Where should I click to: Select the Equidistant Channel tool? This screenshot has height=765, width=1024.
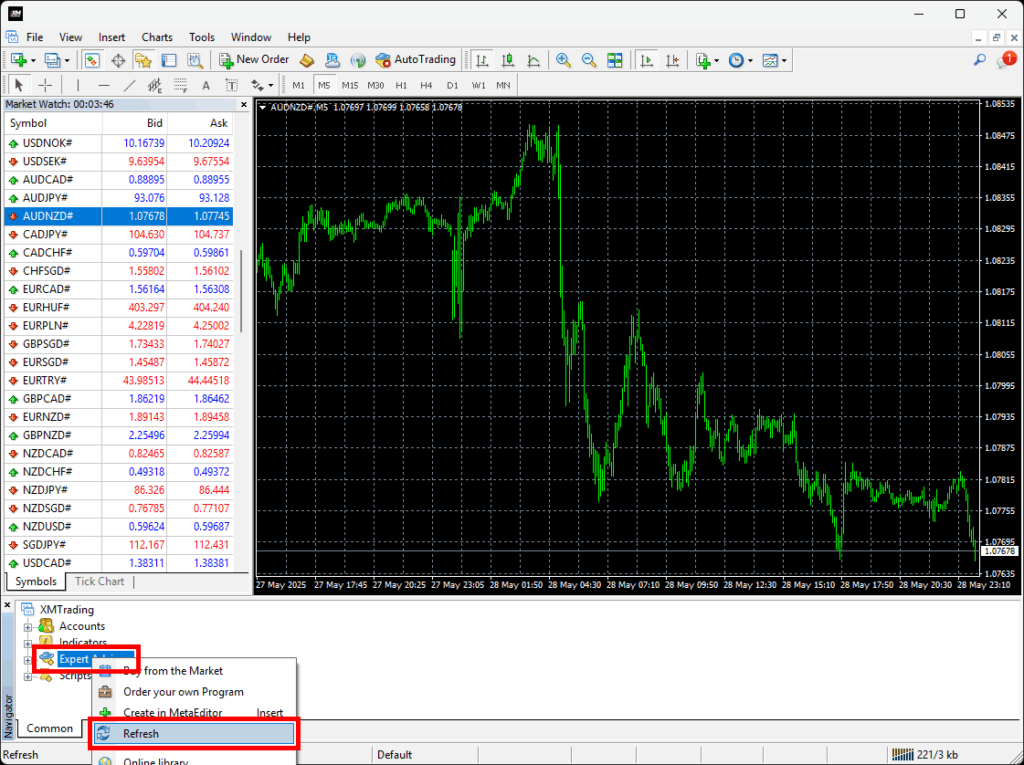(x=155, y=85)
